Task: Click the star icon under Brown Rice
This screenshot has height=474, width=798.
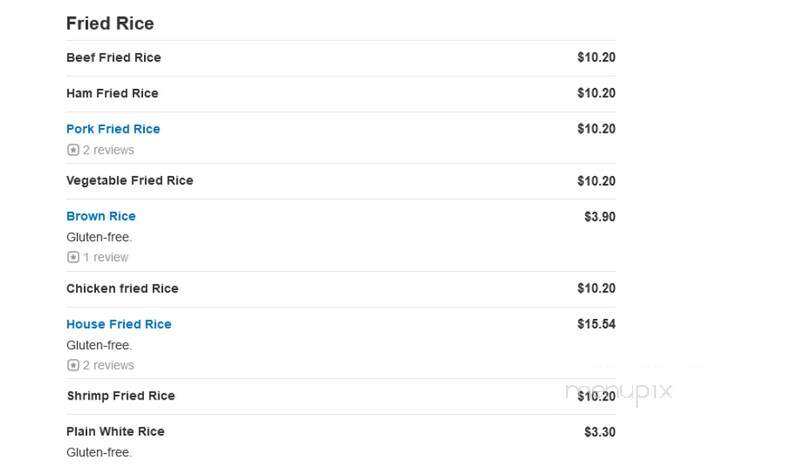Action: tap(73, 257)
